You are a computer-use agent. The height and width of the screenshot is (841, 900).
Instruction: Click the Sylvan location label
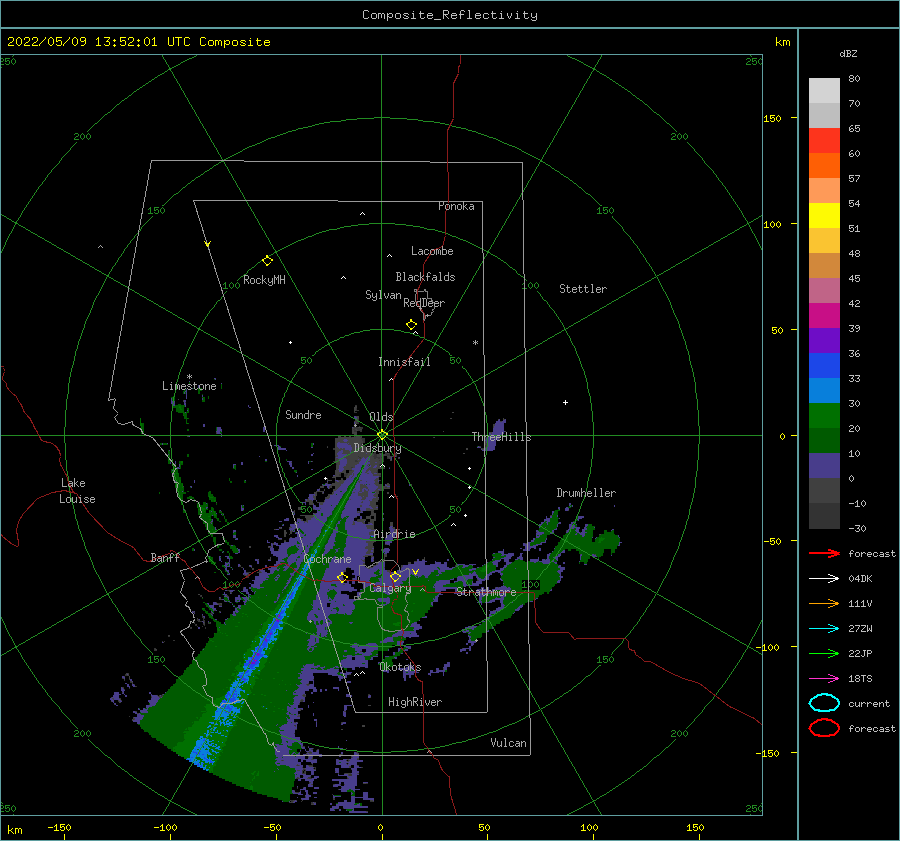[x=383, y=294]
